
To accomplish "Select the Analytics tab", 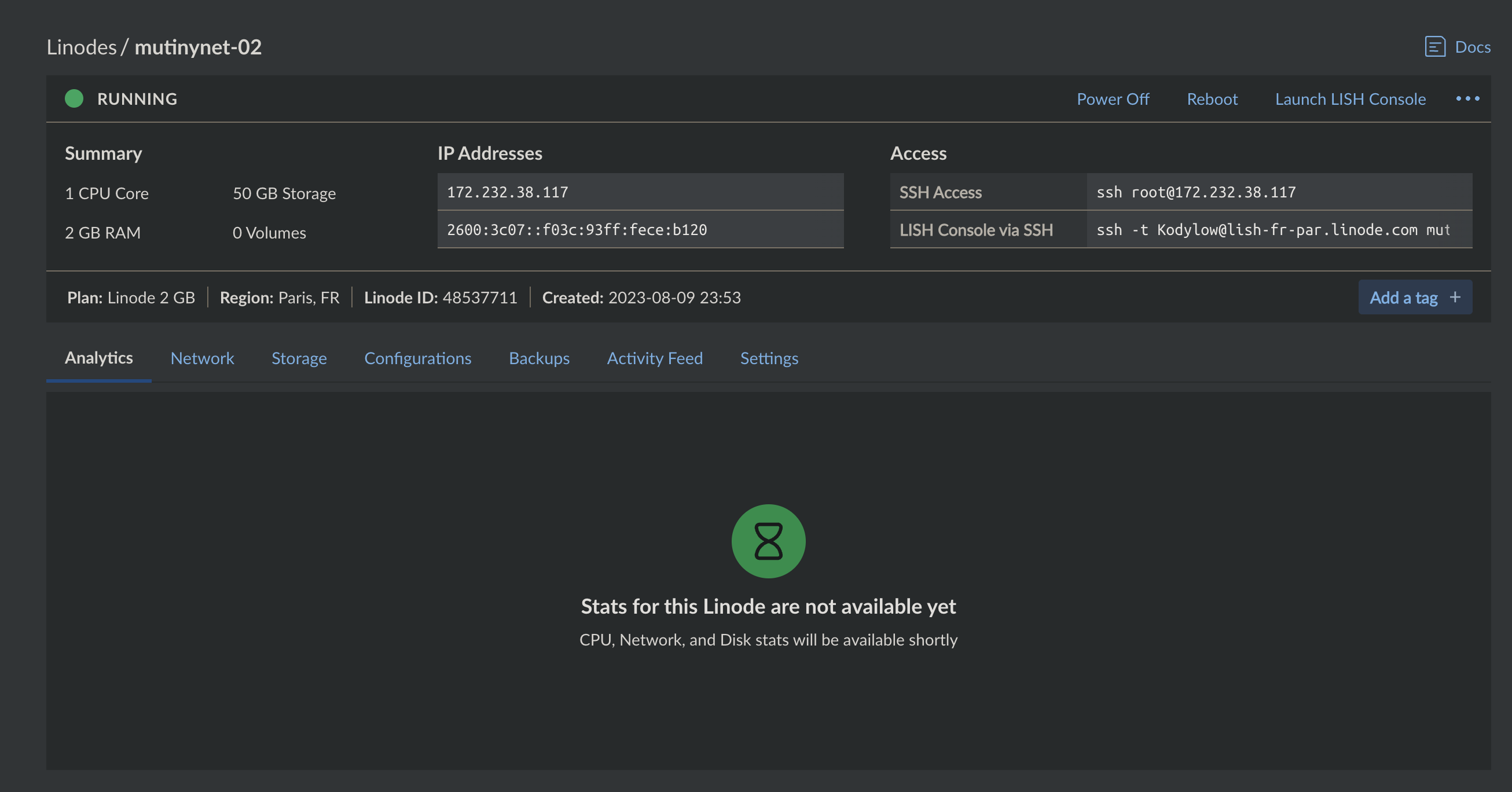I will [98, 358].
